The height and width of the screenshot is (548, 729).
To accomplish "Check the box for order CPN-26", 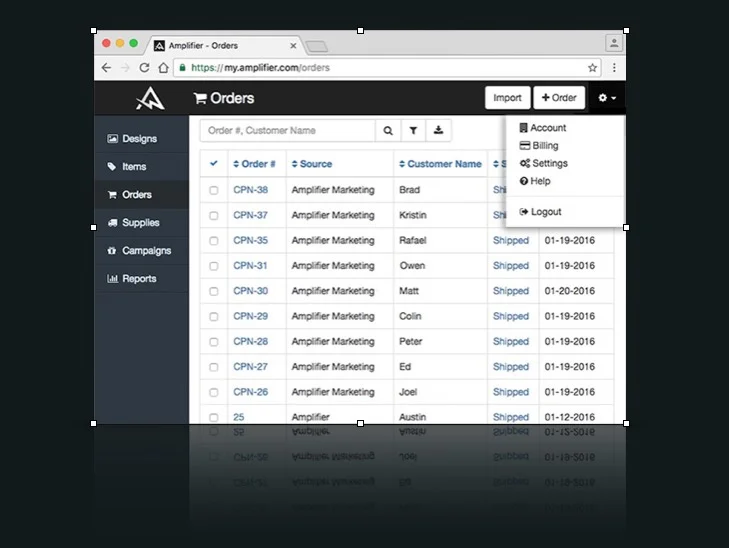I will tap(213, 392).
